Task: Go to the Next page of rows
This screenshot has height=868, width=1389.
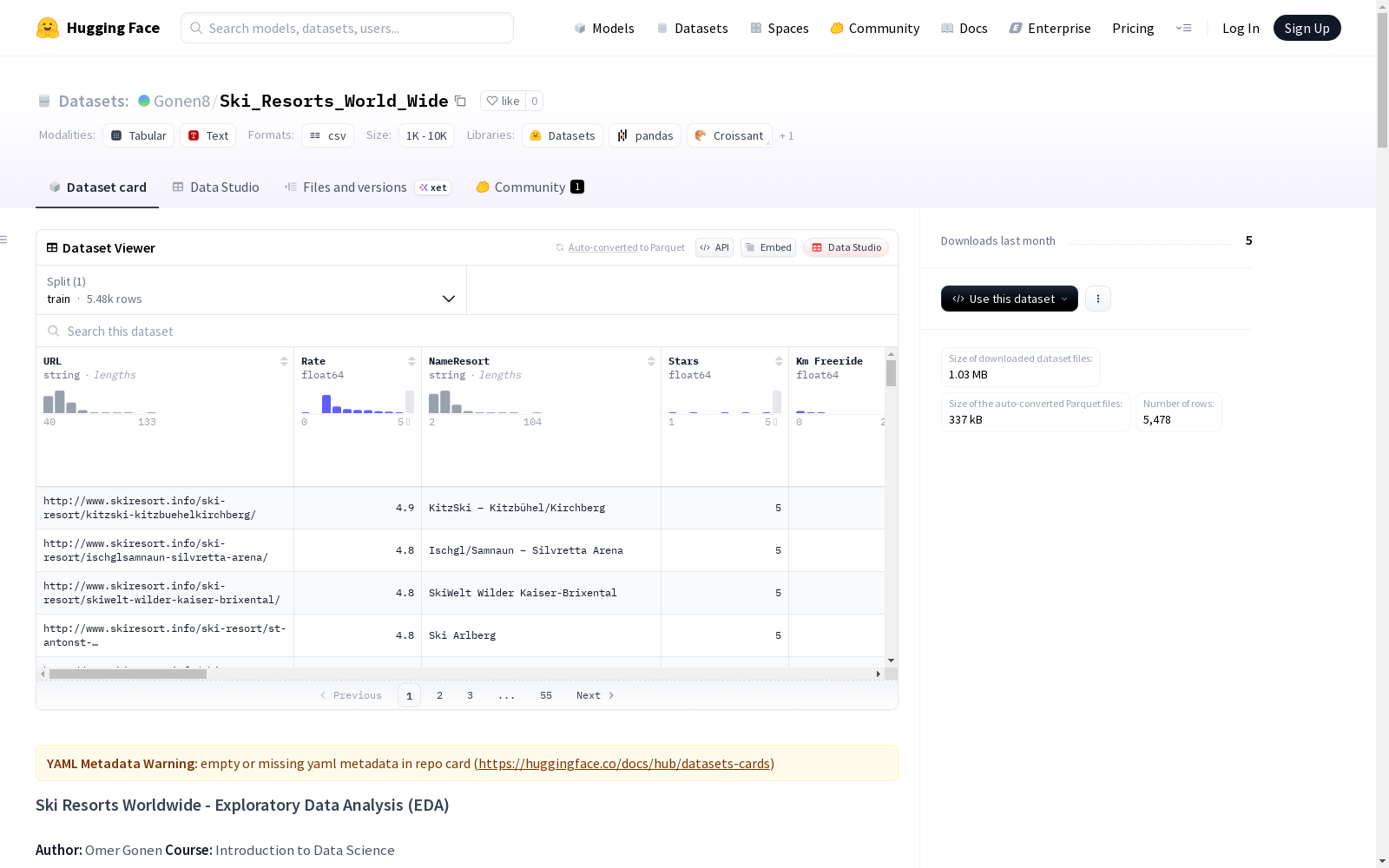Action: click(x=596, y=695)
